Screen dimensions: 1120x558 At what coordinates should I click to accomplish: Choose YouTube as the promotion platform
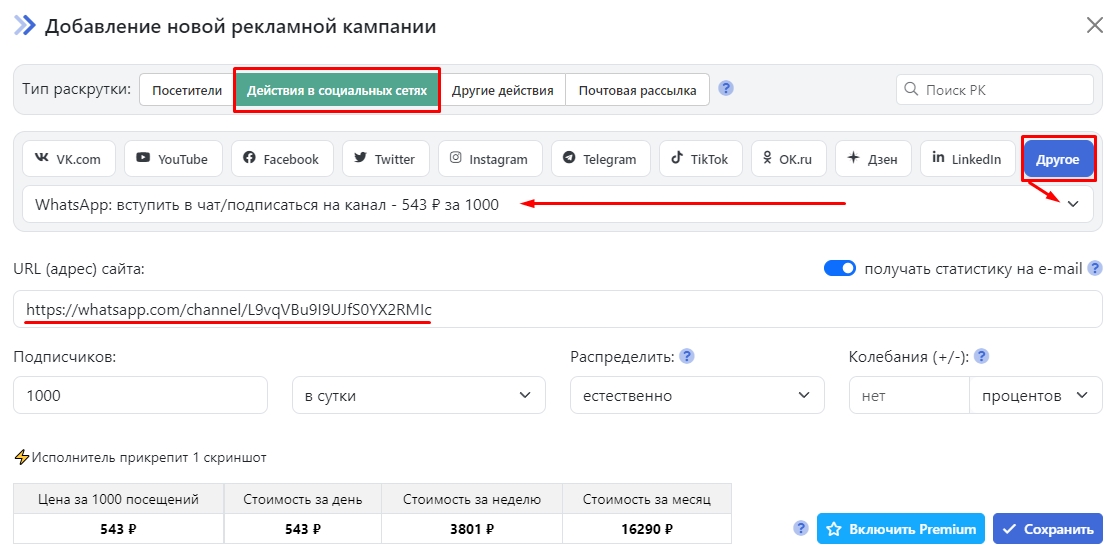tap(172, 159)
